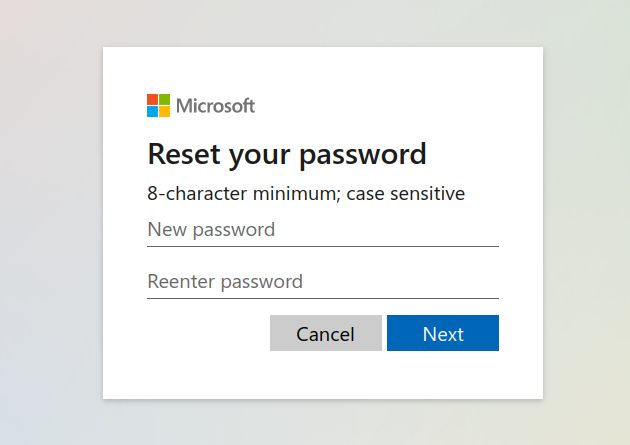Click the underline beneath New password field
The width and height of the screenshot is (630, 445).
click(x=323, y=246)
